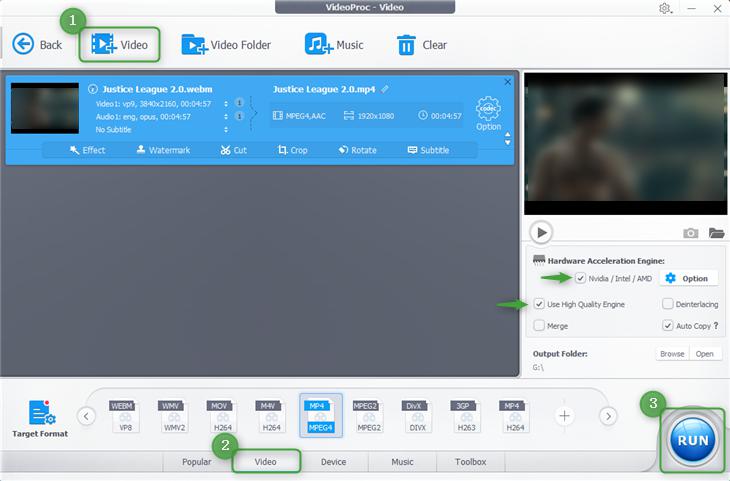Click the video thumbnail of Justice League

45,108
